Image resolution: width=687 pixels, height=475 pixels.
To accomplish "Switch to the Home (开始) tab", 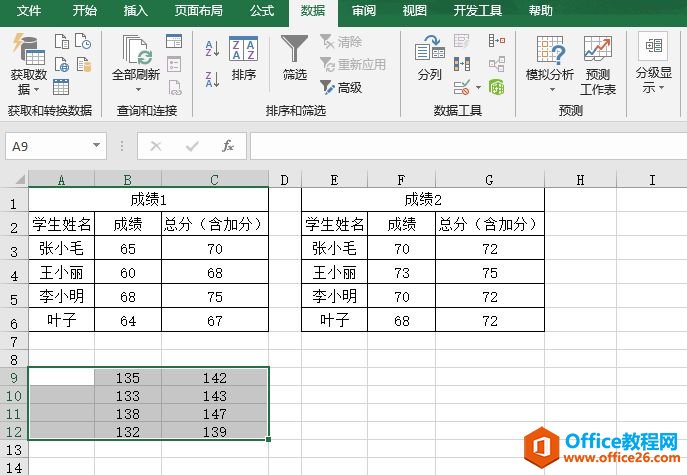I will tap(85, 11).
